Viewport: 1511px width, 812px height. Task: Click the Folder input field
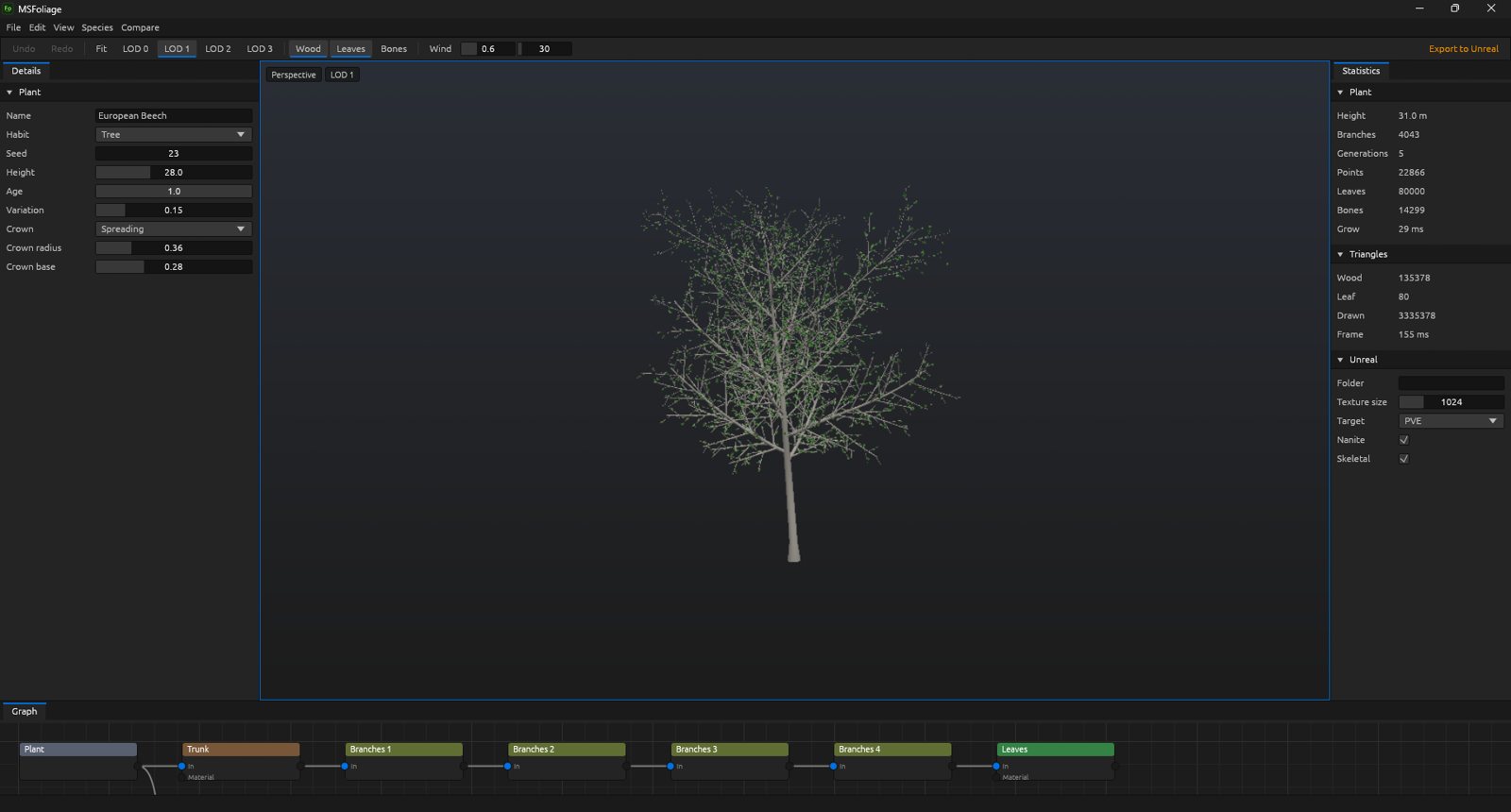(1451, 383)
